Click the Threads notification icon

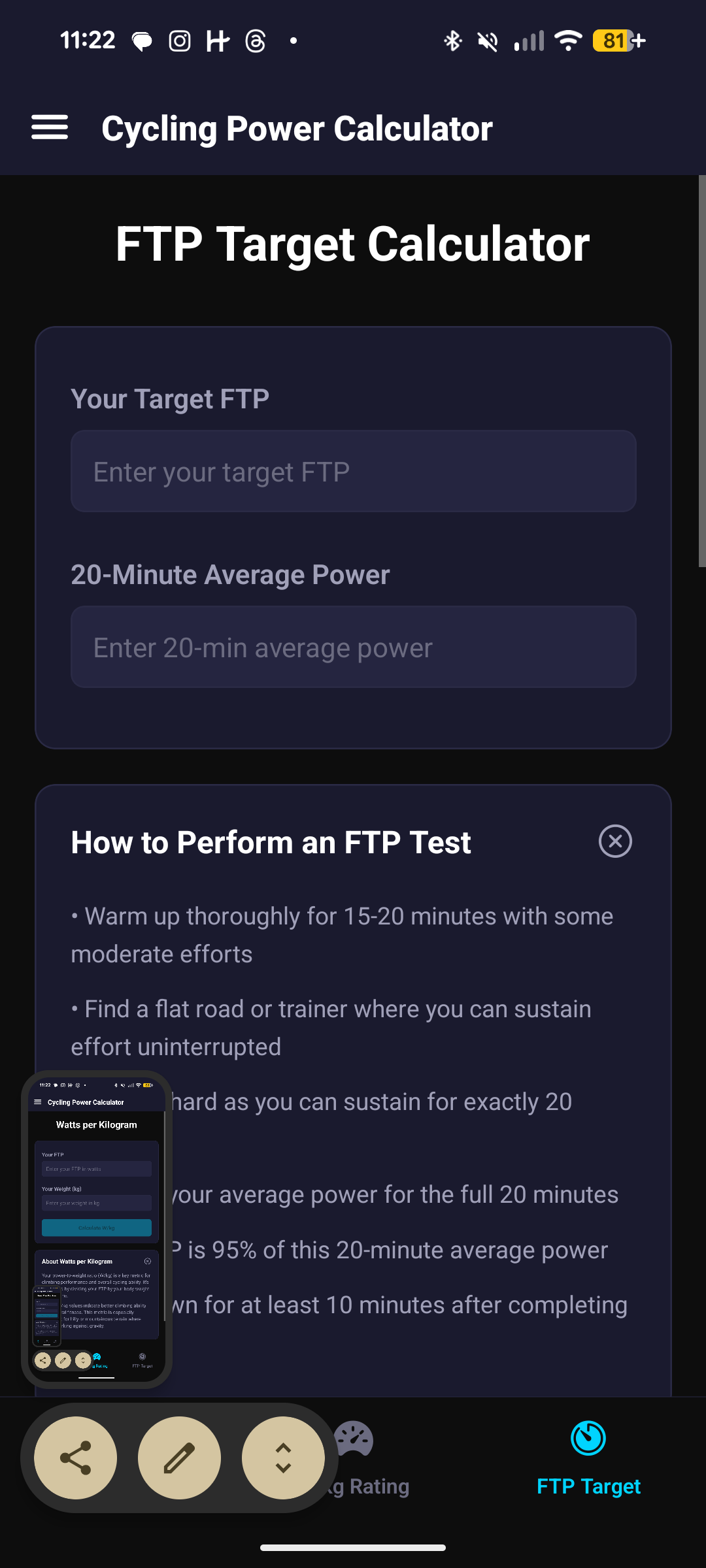(256, 41)
